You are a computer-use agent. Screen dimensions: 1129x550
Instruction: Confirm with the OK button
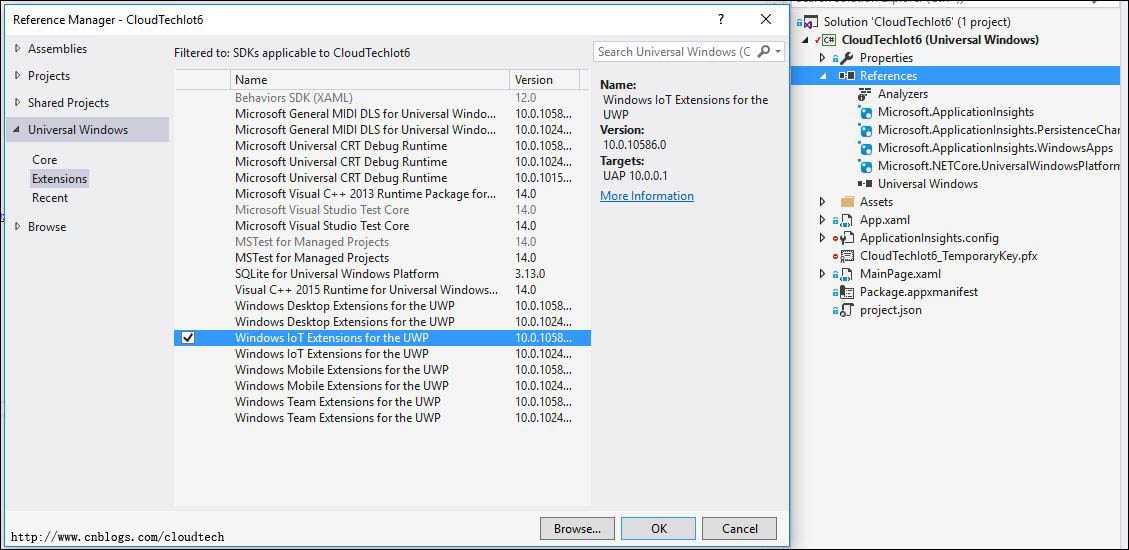tap(659, 528)
